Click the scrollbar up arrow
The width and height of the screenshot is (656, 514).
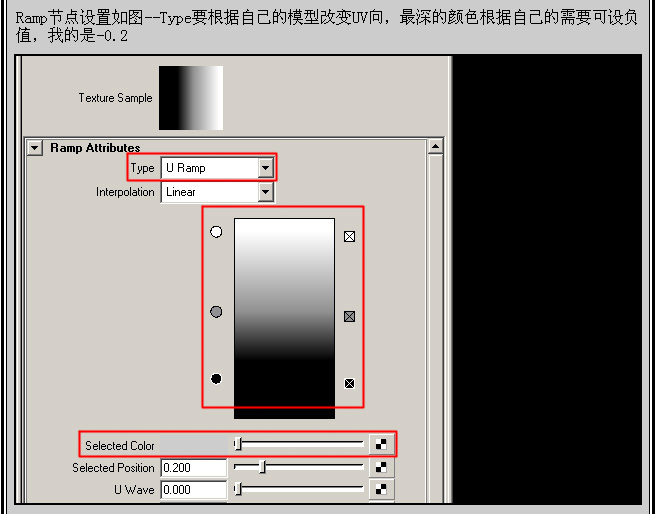point(436,146)
